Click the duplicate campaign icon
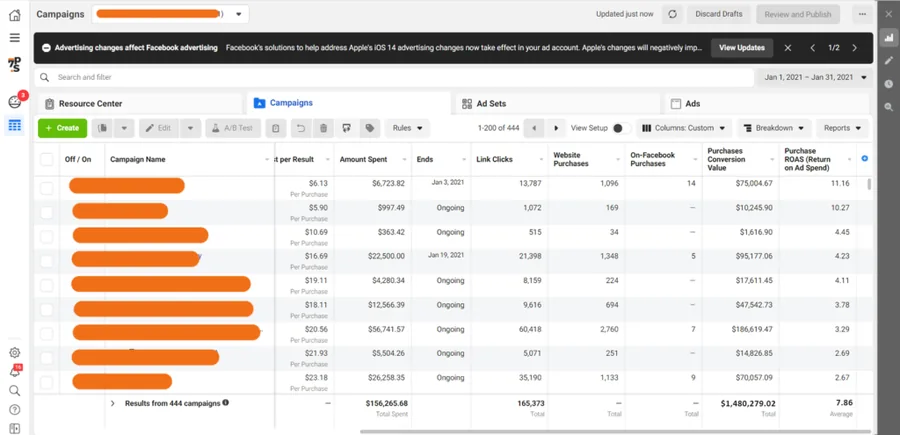Screen dimensions: 900x435 tap(103, 128)
